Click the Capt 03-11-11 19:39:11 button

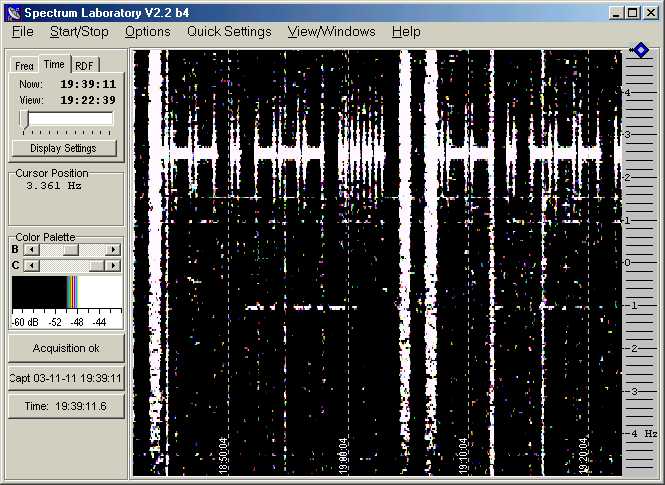point(66,378)
